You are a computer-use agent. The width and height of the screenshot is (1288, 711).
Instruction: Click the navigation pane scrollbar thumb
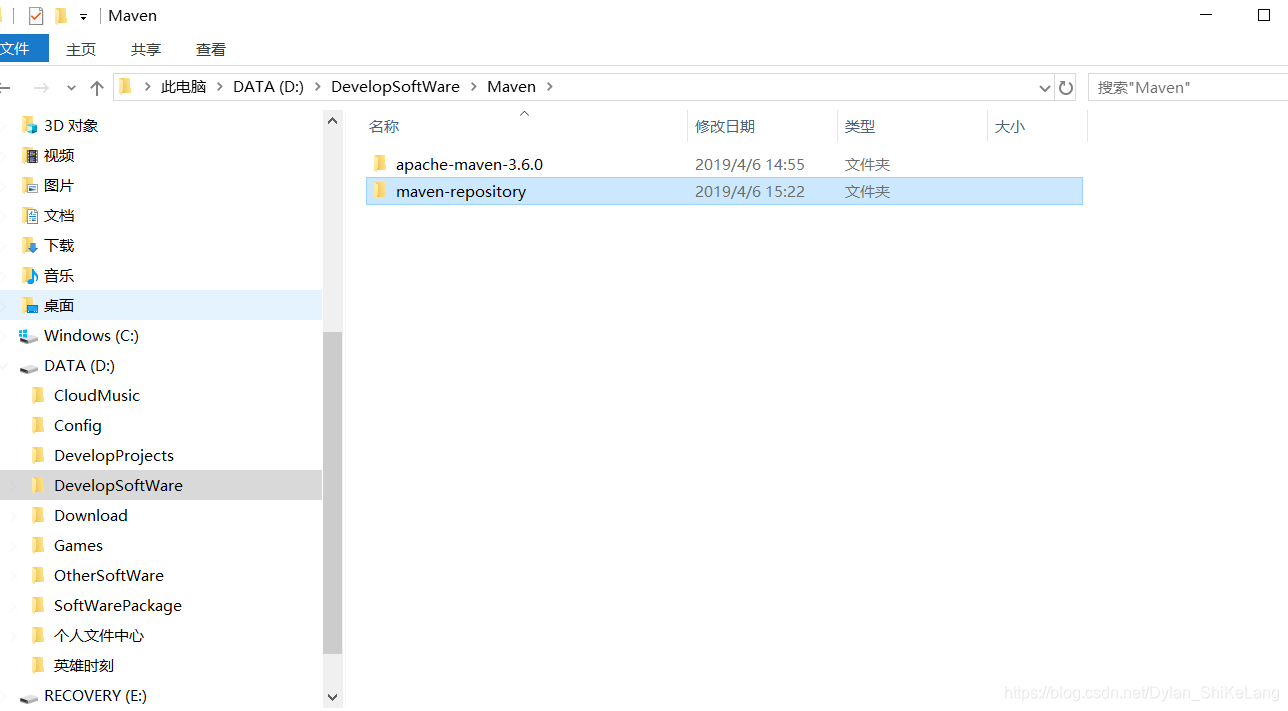(333, 492)
